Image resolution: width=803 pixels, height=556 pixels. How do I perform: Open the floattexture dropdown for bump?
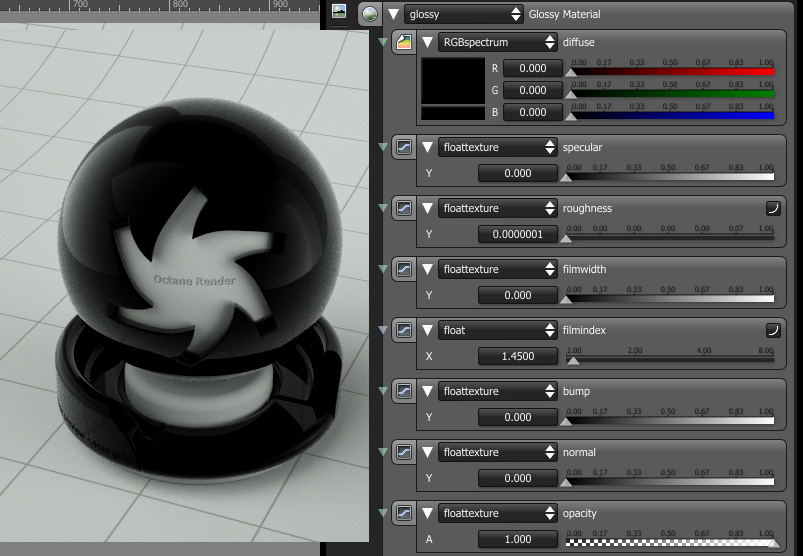point(498,391)
